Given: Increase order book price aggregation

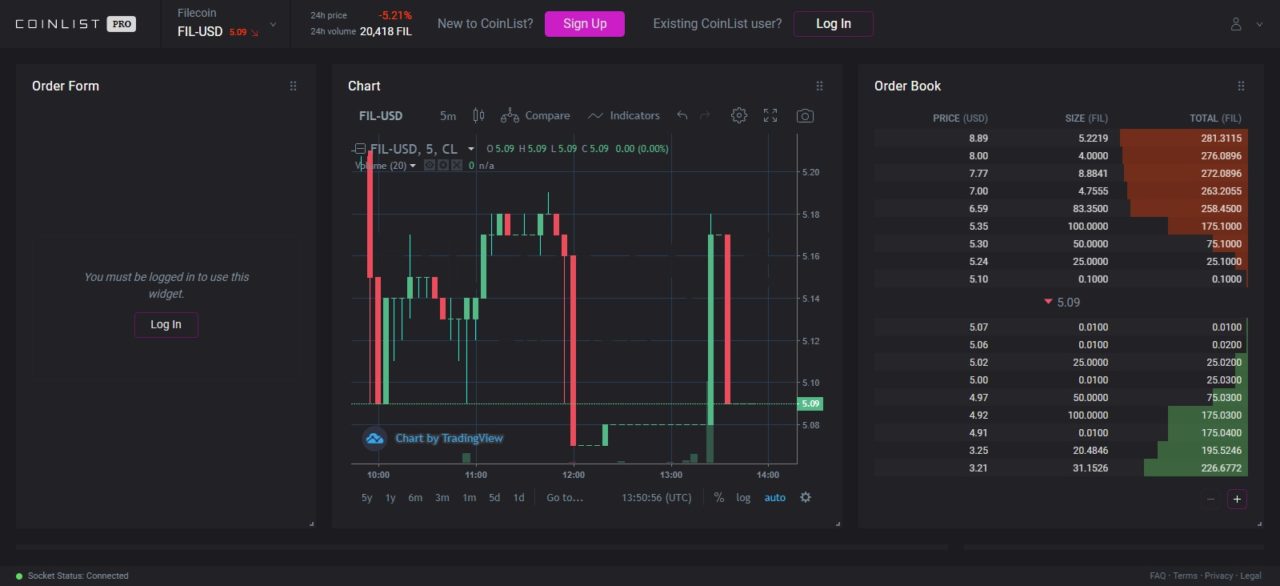Looking at the screenshot, I should 1237,499.
